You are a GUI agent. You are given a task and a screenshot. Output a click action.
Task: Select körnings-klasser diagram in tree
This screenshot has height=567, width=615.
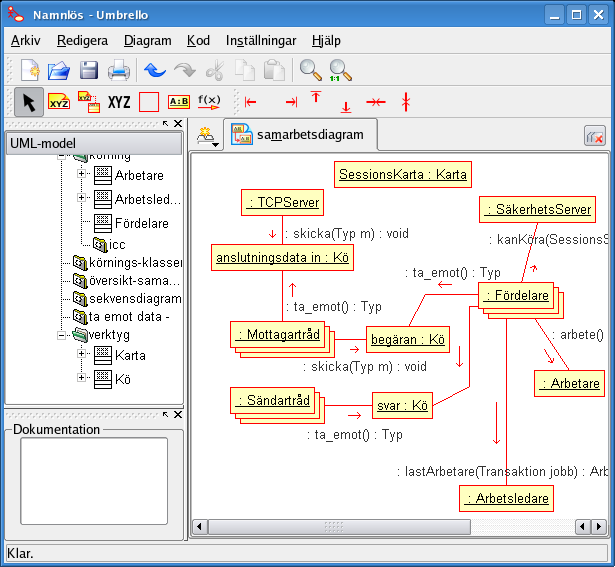(128, 262)
